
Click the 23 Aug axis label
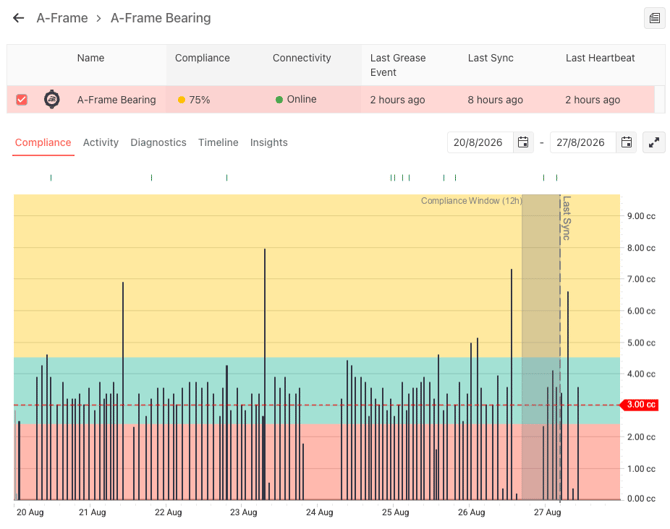[x=244, y=512]
